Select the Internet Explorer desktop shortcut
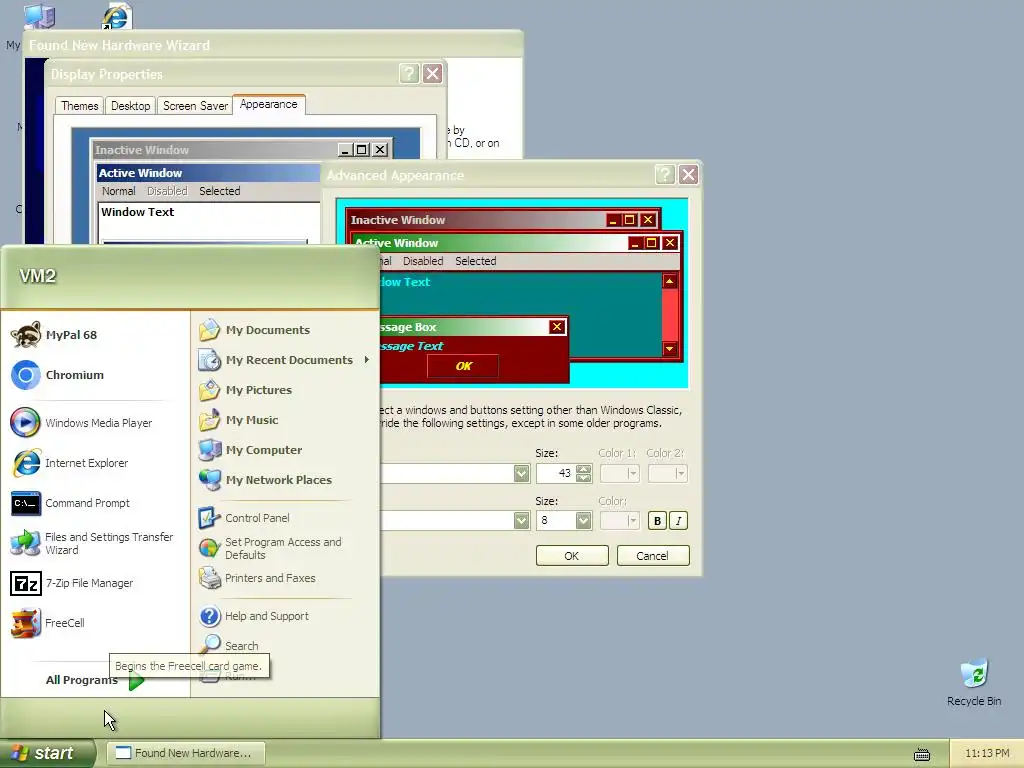 117,16
